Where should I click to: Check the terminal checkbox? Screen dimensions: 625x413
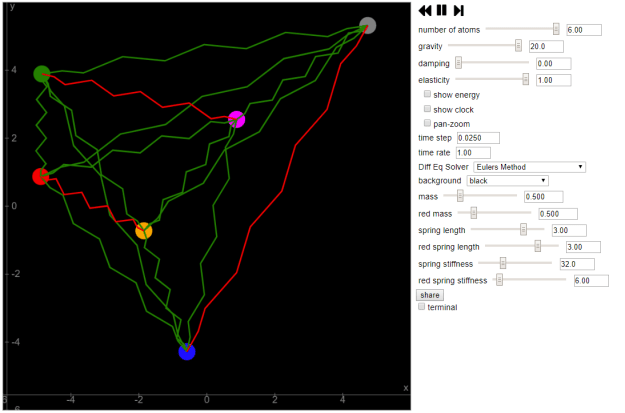[421, 307]
